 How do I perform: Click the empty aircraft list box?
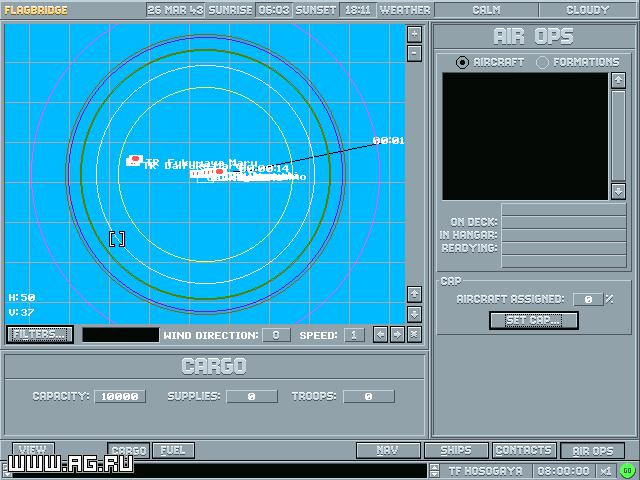pyautogui.click(x=525, y=136)
